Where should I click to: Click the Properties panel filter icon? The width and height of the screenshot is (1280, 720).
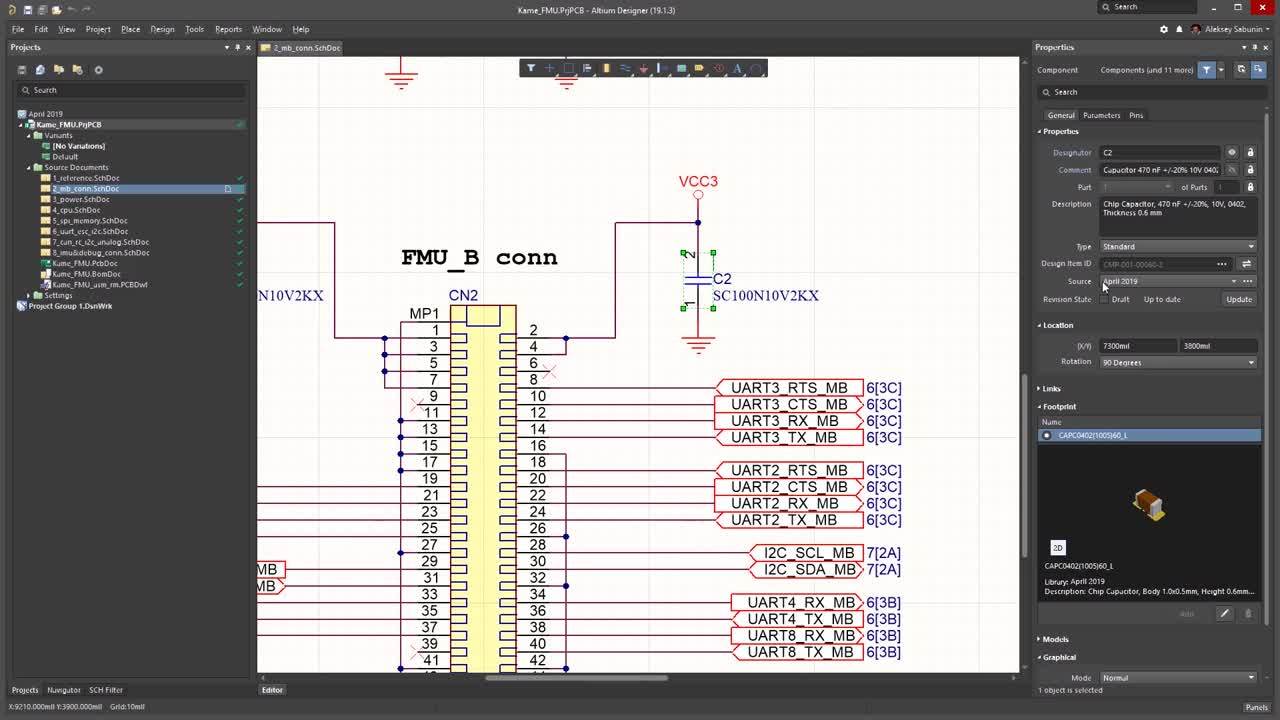(x=1207, y=70)
